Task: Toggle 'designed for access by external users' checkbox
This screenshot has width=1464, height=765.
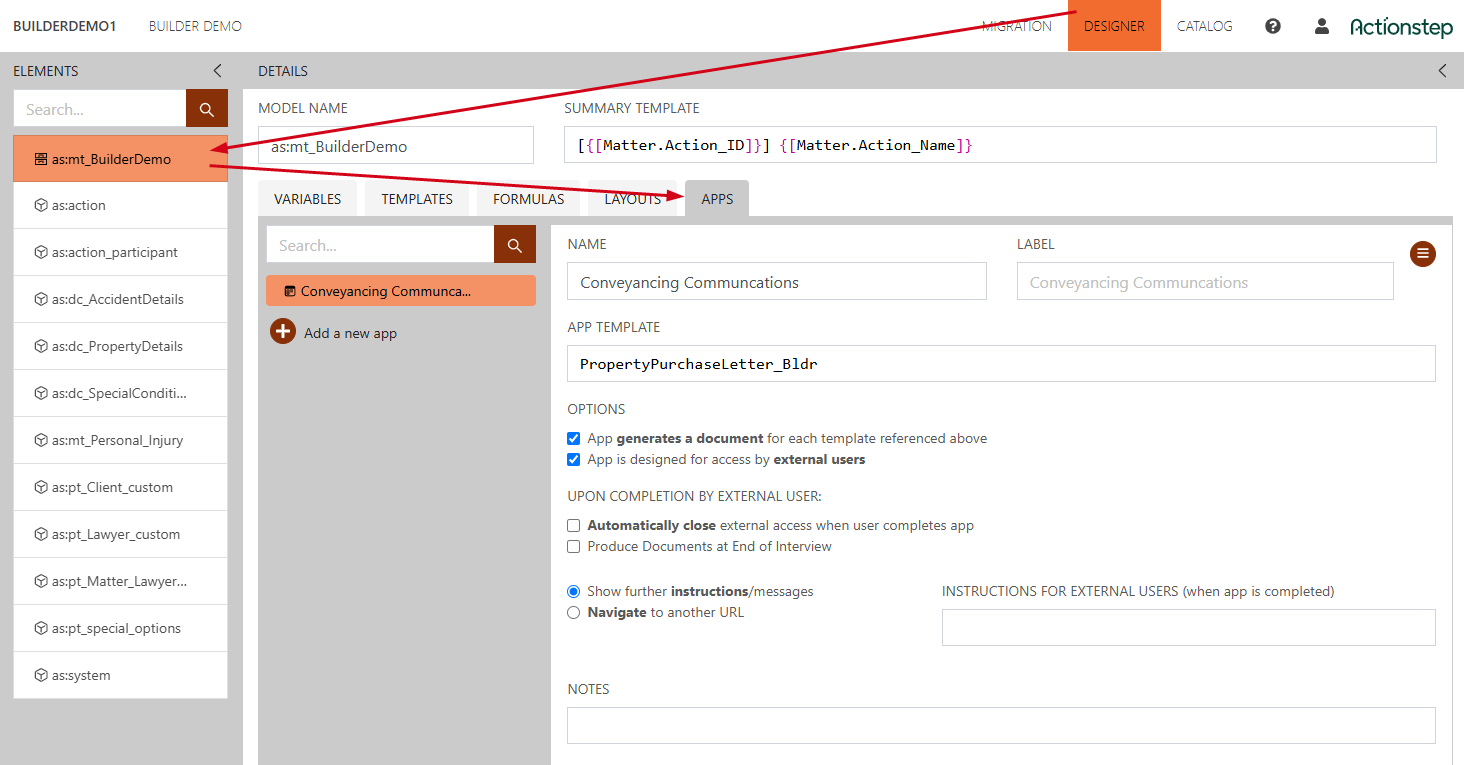Action: click(x=573, y=459)
